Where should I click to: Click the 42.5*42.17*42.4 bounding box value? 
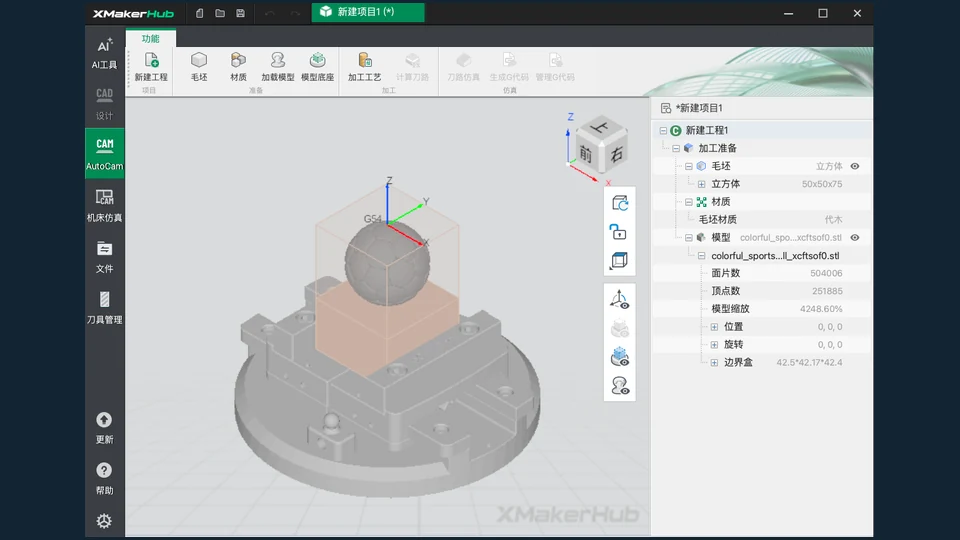point(809,362)
